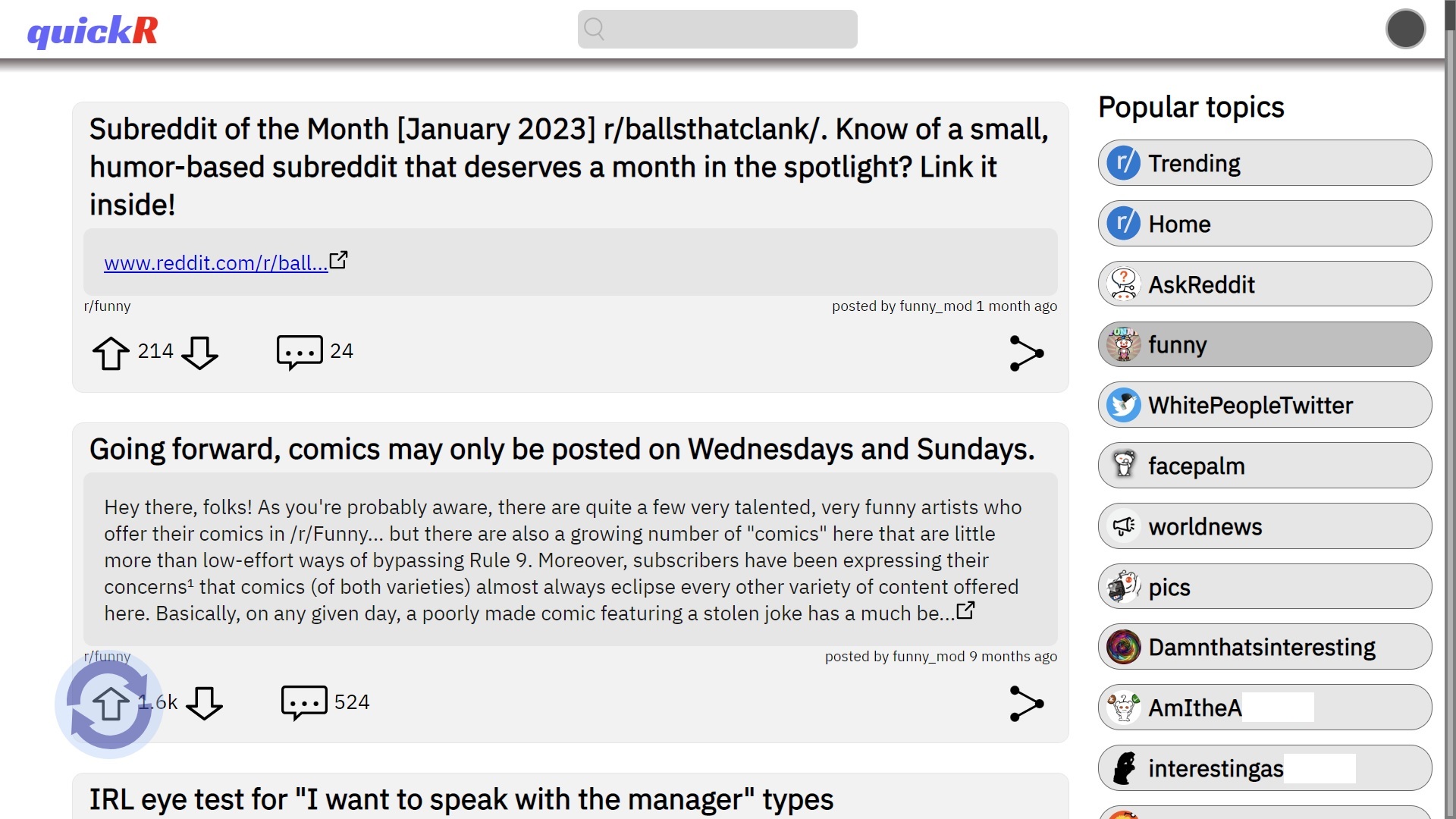Select the Trending topic
1456x819 pixels.
(1265, 163)
